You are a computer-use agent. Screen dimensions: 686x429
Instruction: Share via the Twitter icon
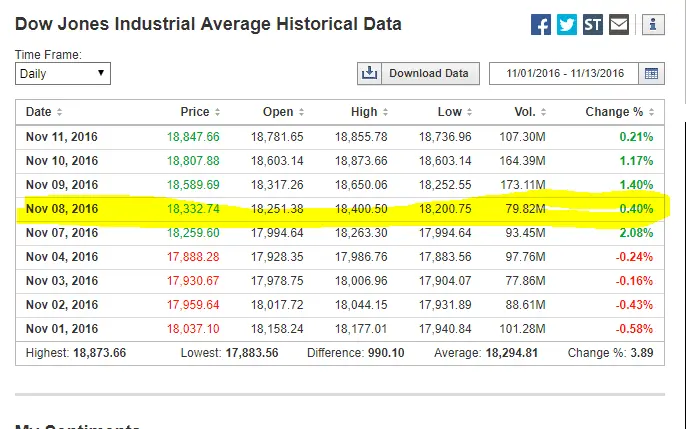(x=567, y=25)
